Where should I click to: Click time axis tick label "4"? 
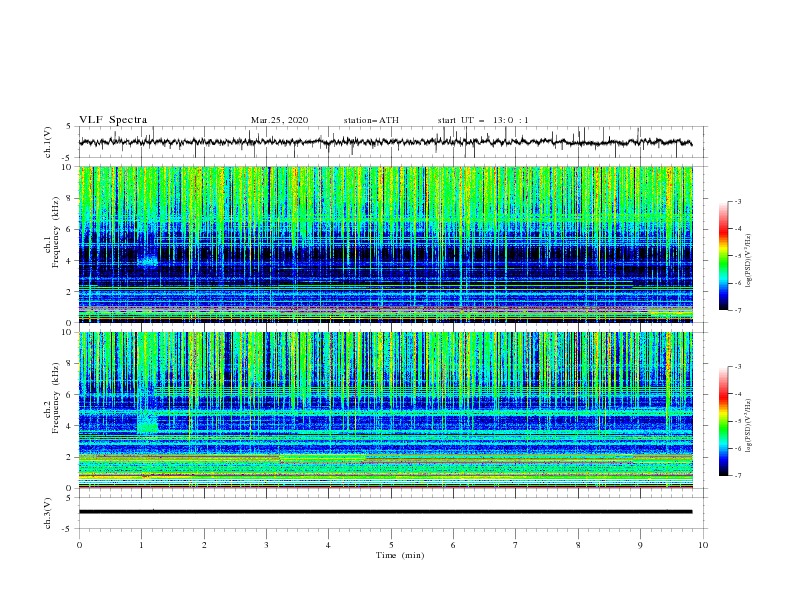328,545
